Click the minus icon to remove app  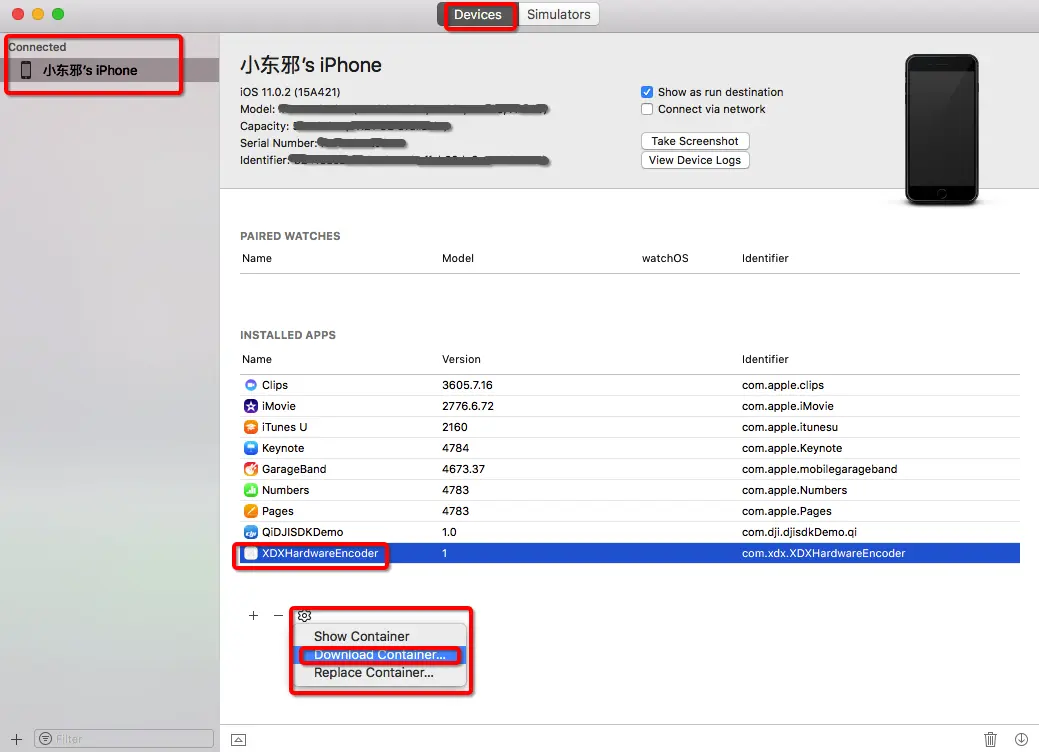coord(278,616)
